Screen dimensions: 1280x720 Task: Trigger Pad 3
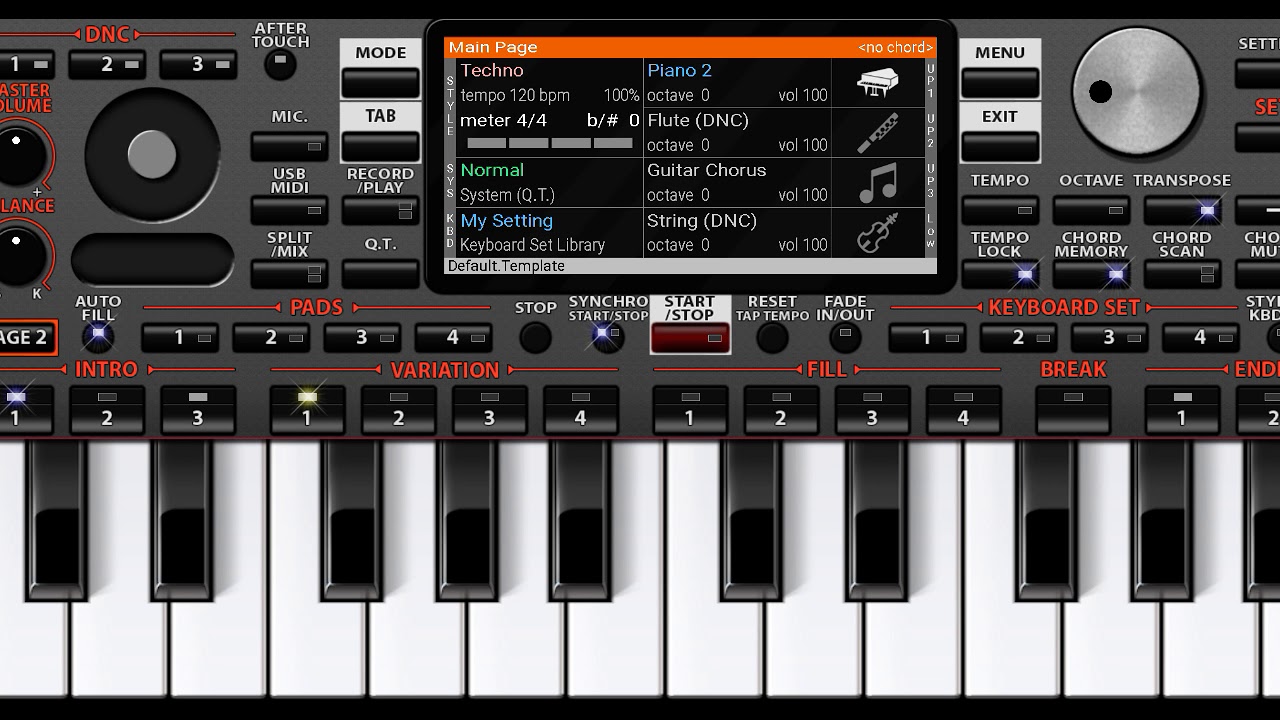click(362, 337)
